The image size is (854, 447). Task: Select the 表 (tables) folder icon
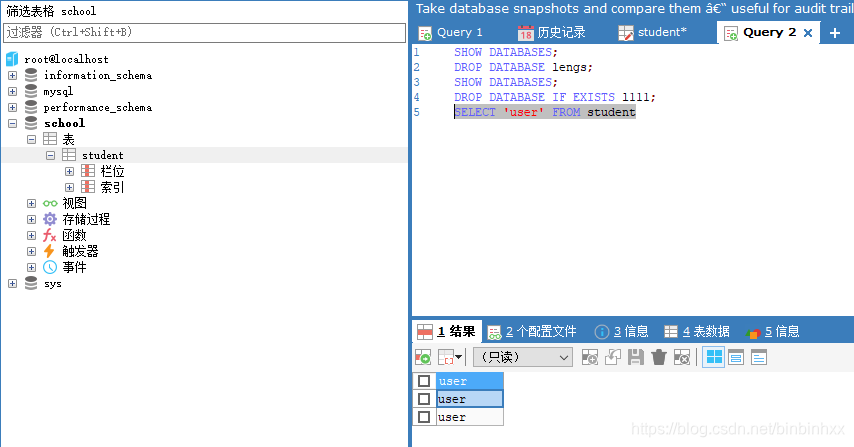(x=50, y=139)
